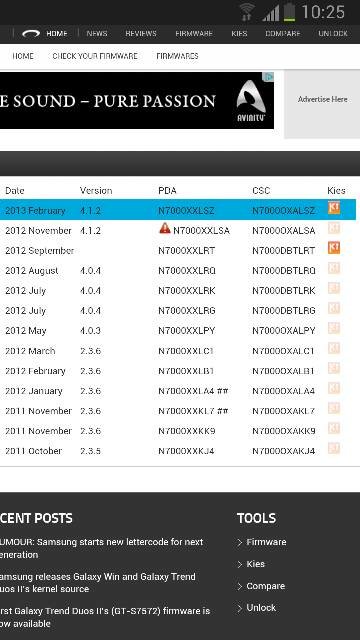Open Galaxy Win kernel source post
Image resolution: width=360 pixels, height=640 pixels.
[x=98, y=583]
